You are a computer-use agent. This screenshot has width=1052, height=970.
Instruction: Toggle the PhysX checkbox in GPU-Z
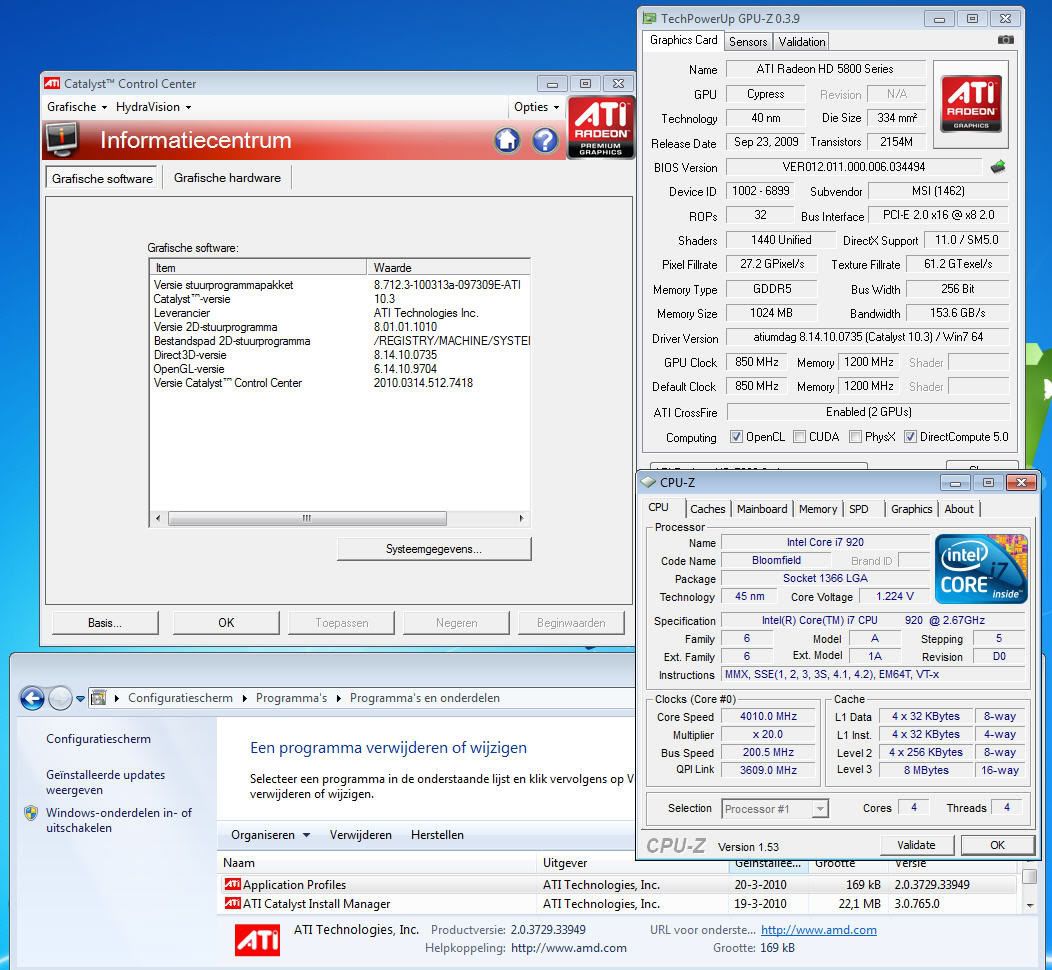(x=855, y=437)
